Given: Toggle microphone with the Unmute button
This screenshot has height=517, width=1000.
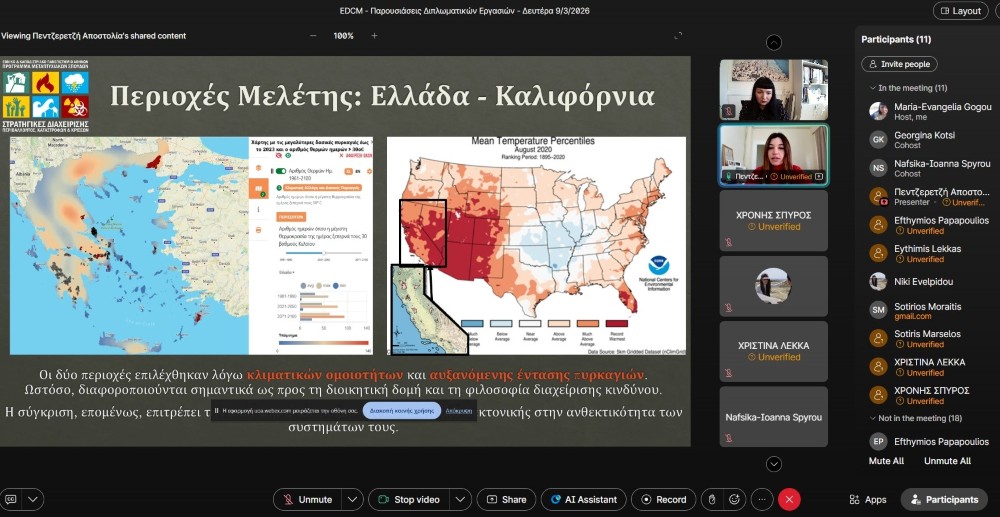Looking at the screenshot, I should pyautogui.click(x=306, y=499).
